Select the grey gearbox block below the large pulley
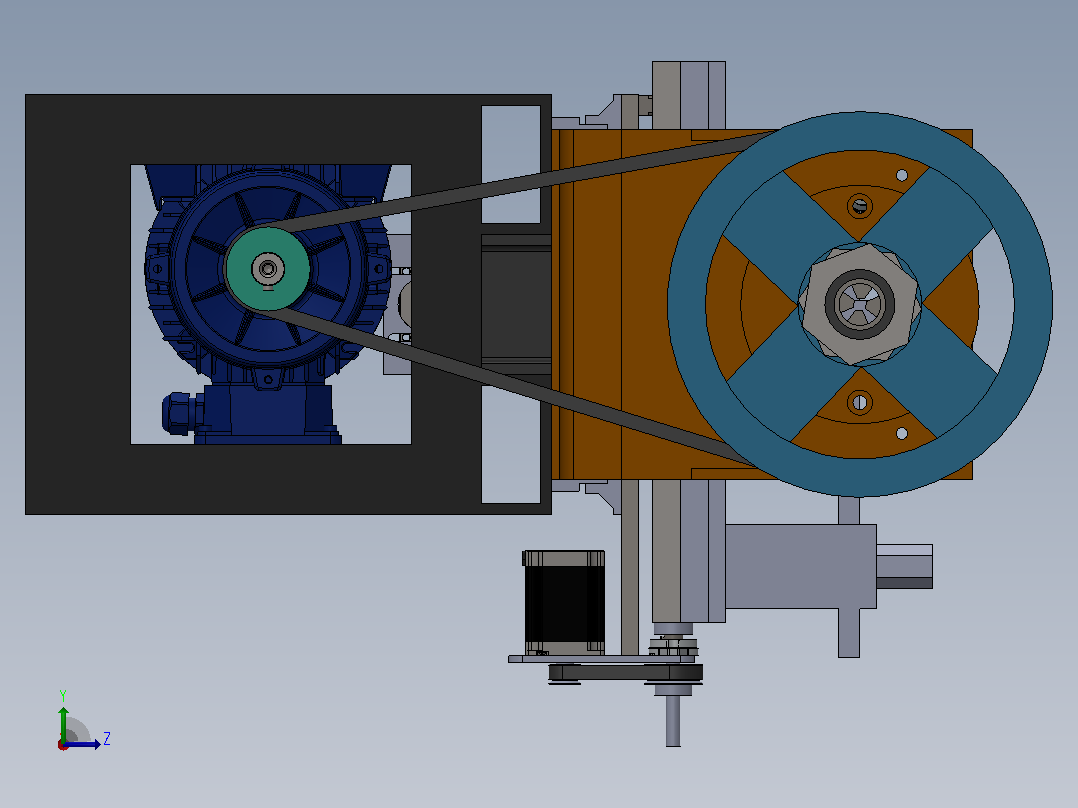The width and height of the screenshot is (1078, 808). point(801,567)
